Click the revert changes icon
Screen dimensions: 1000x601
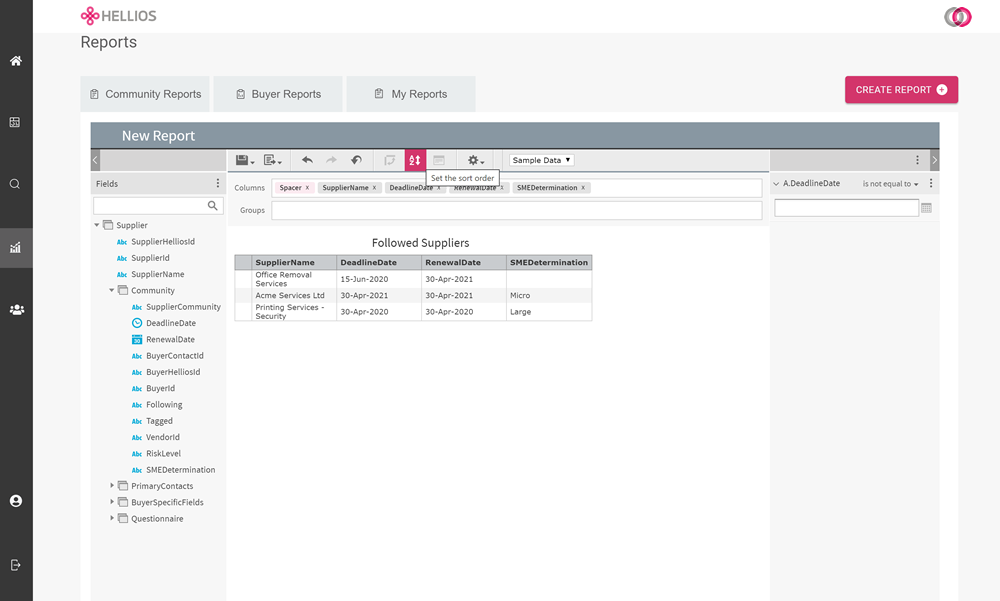click(356, 160)
